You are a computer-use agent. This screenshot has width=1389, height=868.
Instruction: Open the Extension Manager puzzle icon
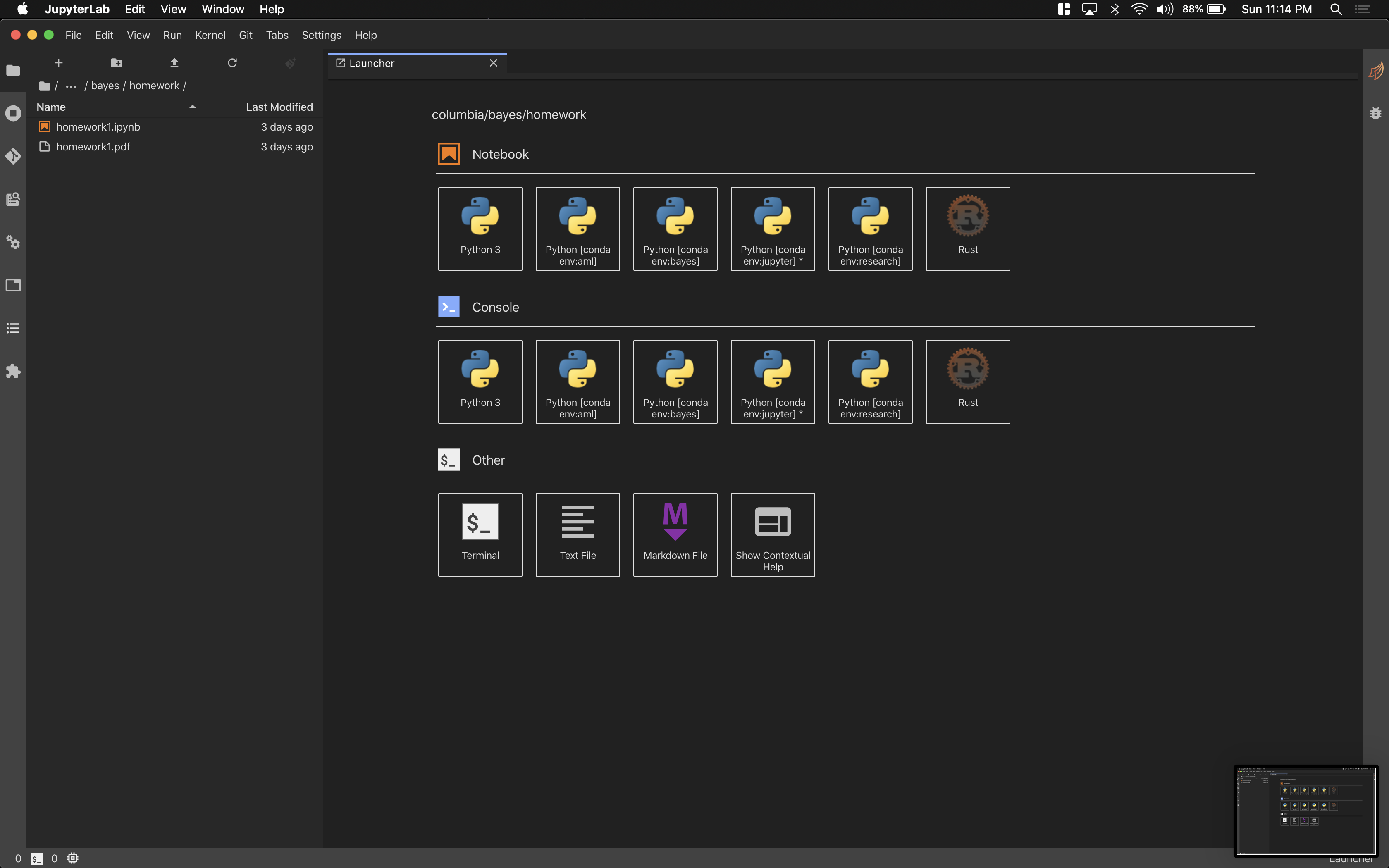pos(13,372)
